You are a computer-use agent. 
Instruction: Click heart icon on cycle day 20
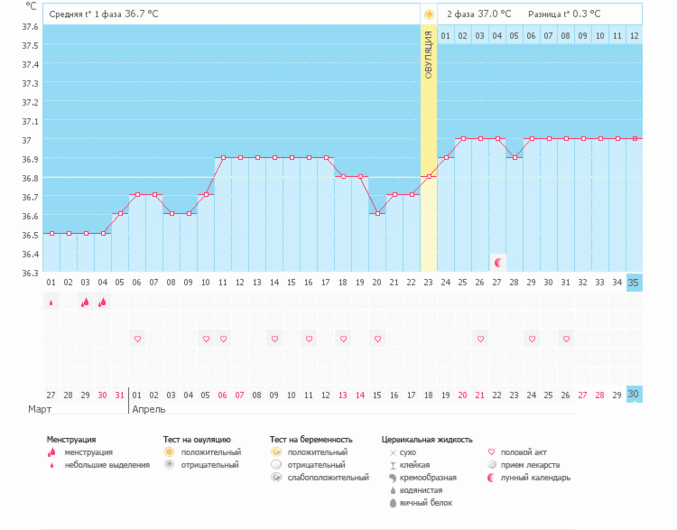click(377, 339)
